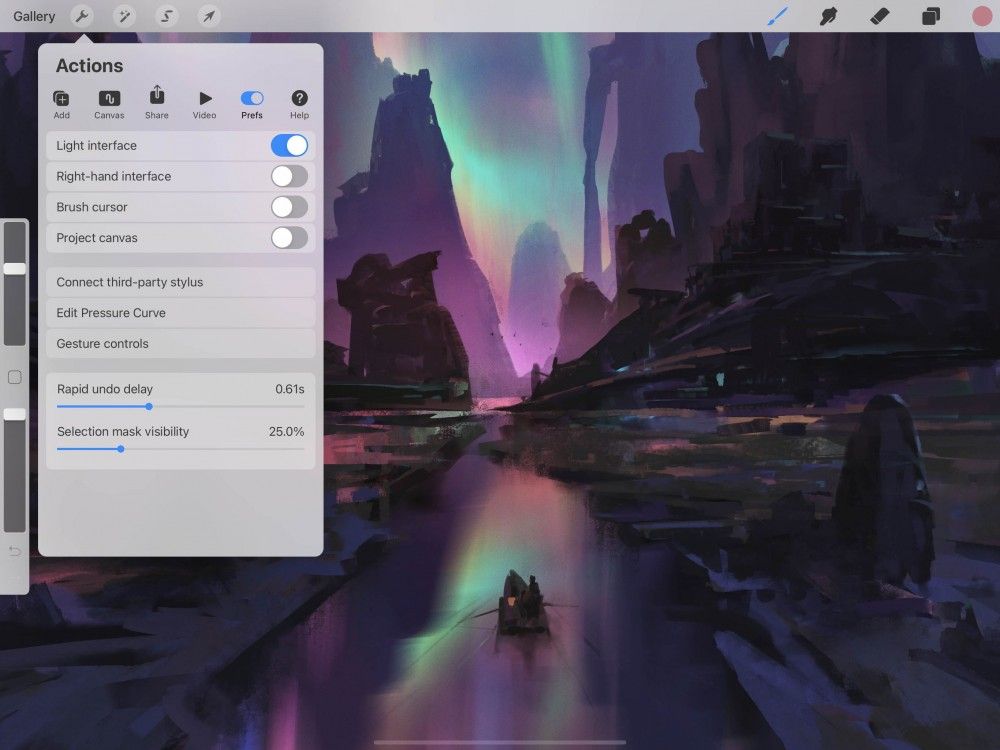This screenshot has width=1000, height=750.
Task: Turn on the Brush cursor setting
Action: pos(290,207)
